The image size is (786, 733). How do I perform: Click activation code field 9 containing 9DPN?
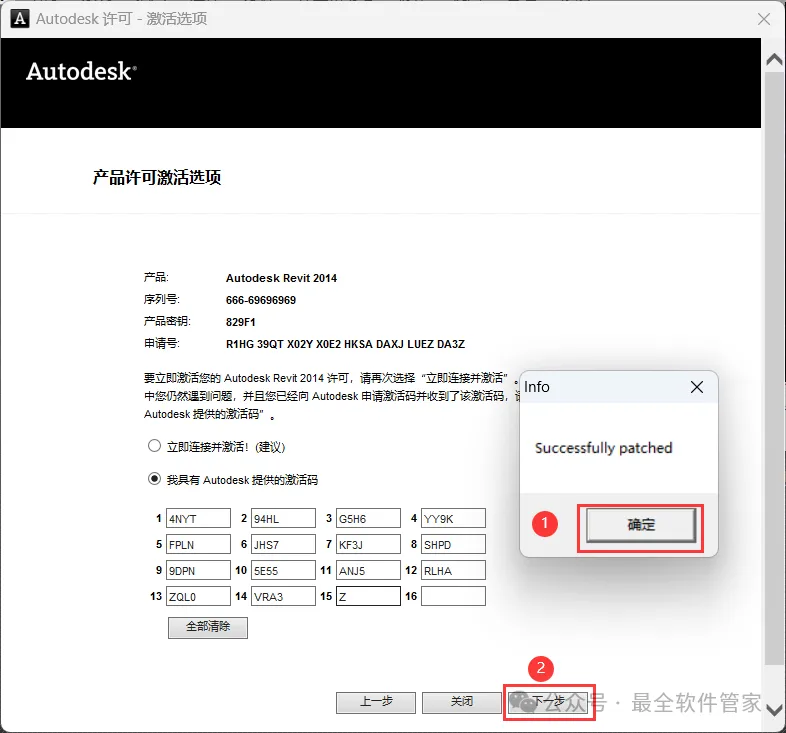coord(198,571)
